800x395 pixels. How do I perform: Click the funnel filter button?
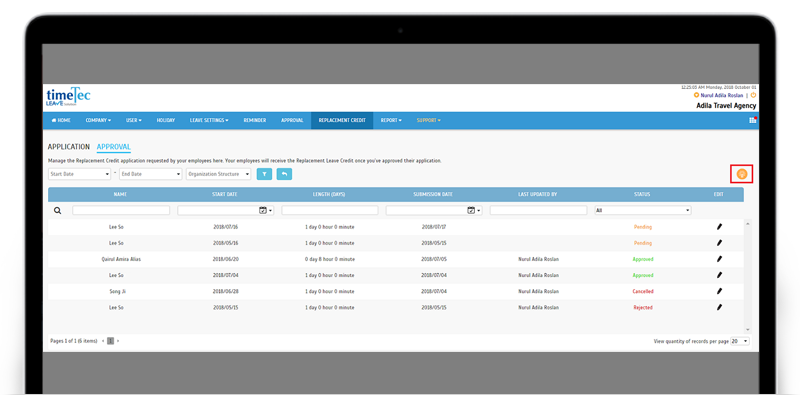coord(264,174)
